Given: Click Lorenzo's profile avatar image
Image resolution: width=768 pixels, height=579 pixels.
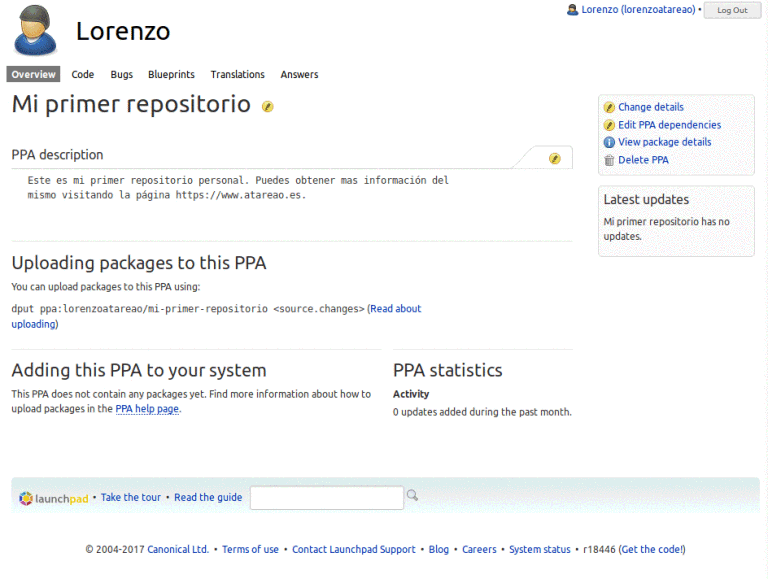Looking at the screenshot, I should (x=34, y=30).
